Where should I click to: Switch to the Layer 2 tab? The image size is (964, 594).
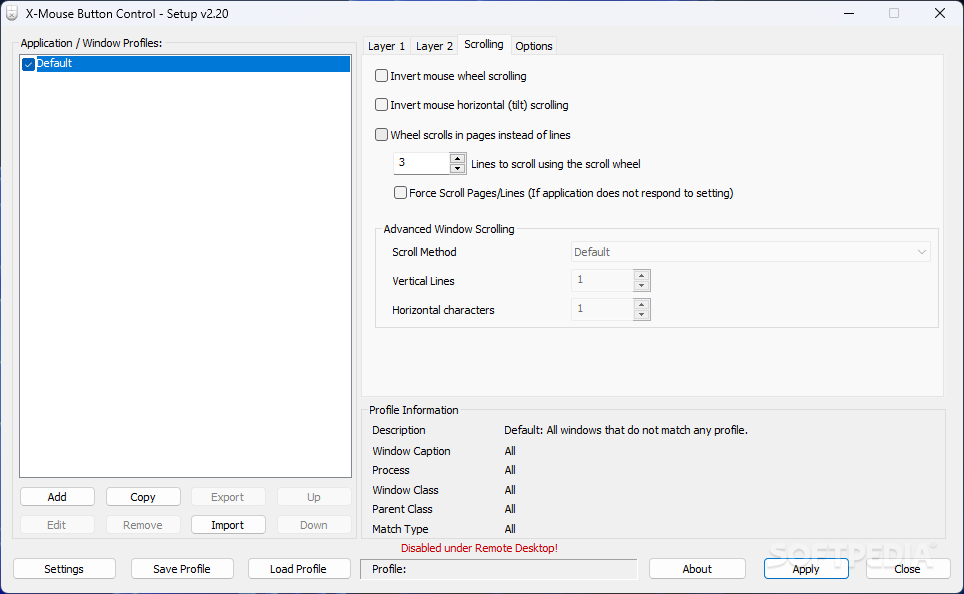tap(434, 46)
